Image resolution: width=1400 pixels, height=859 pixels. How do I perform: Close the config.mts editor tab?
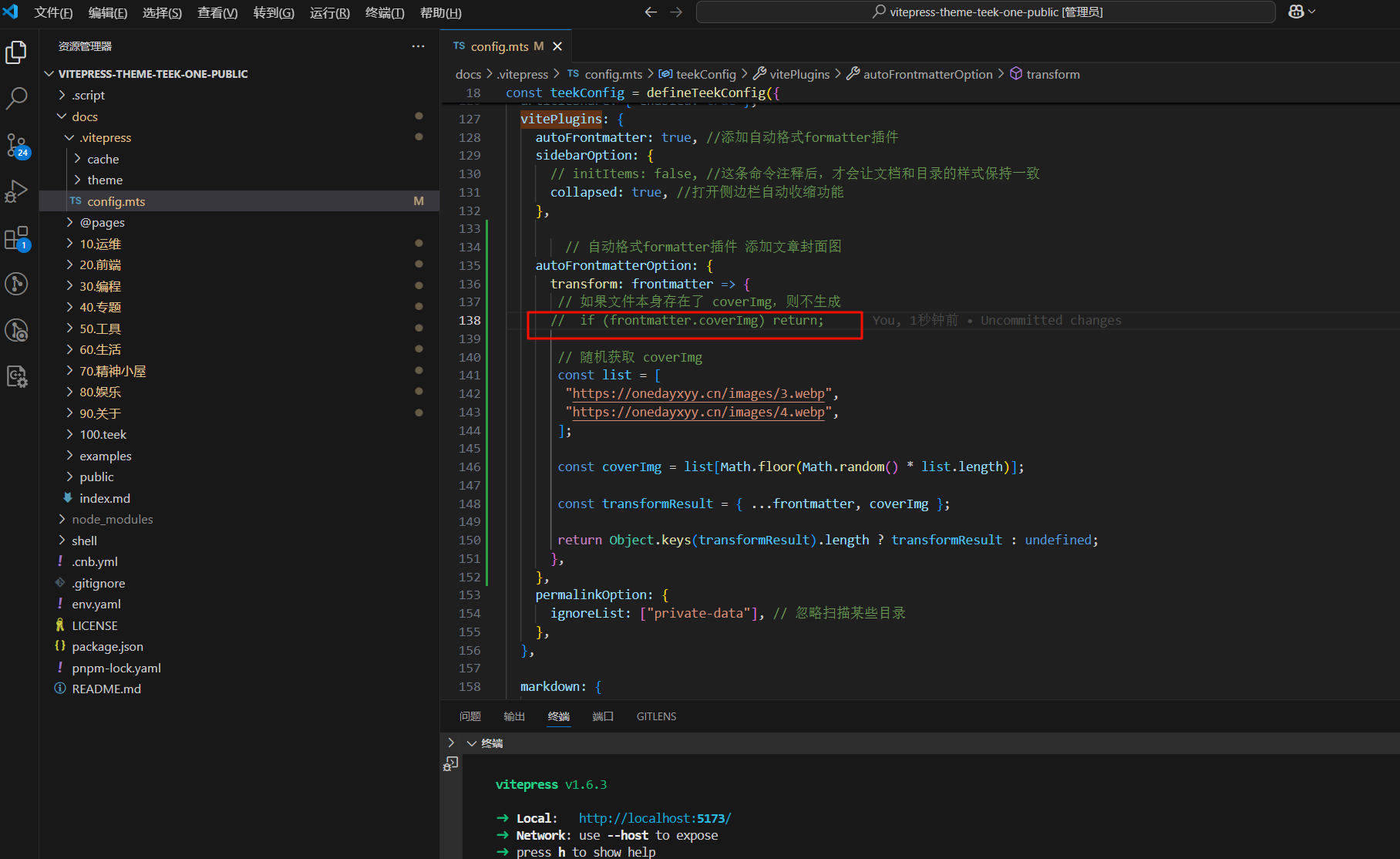coord(557,46)
